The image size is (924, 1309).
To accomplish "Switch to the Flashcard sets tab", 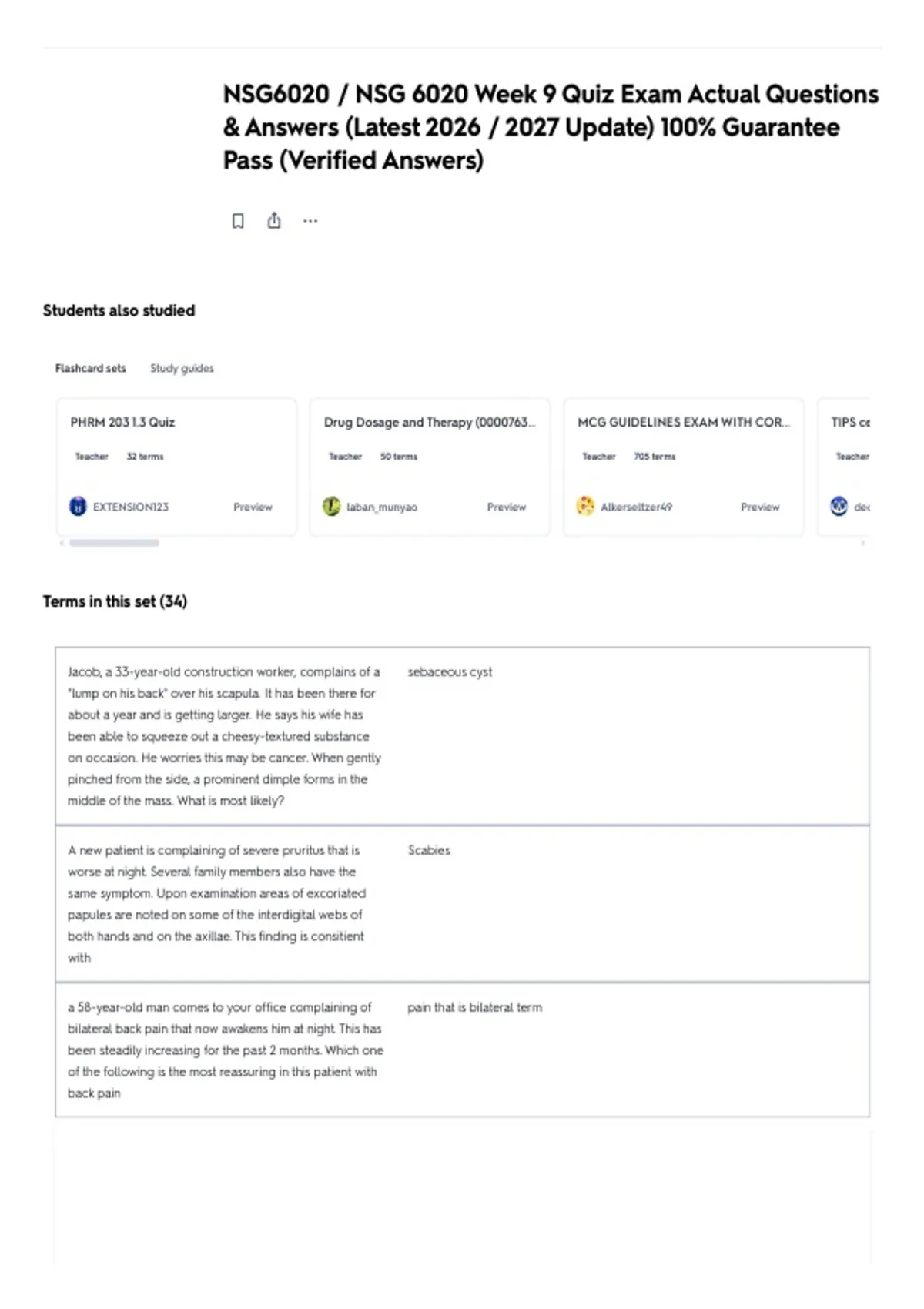I will [90, 369].
